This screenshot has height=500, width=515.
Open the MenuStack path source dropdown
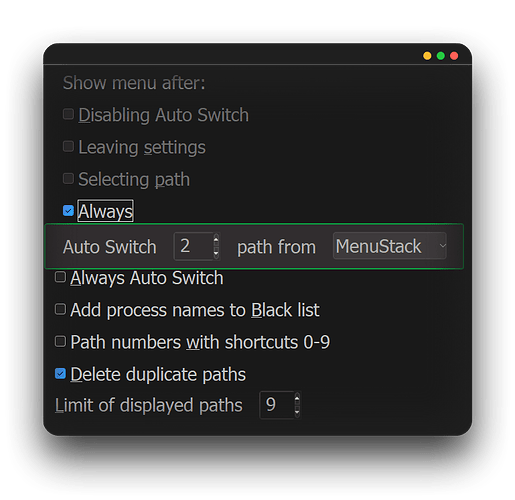pyautogui.click(x=389, y=246)
